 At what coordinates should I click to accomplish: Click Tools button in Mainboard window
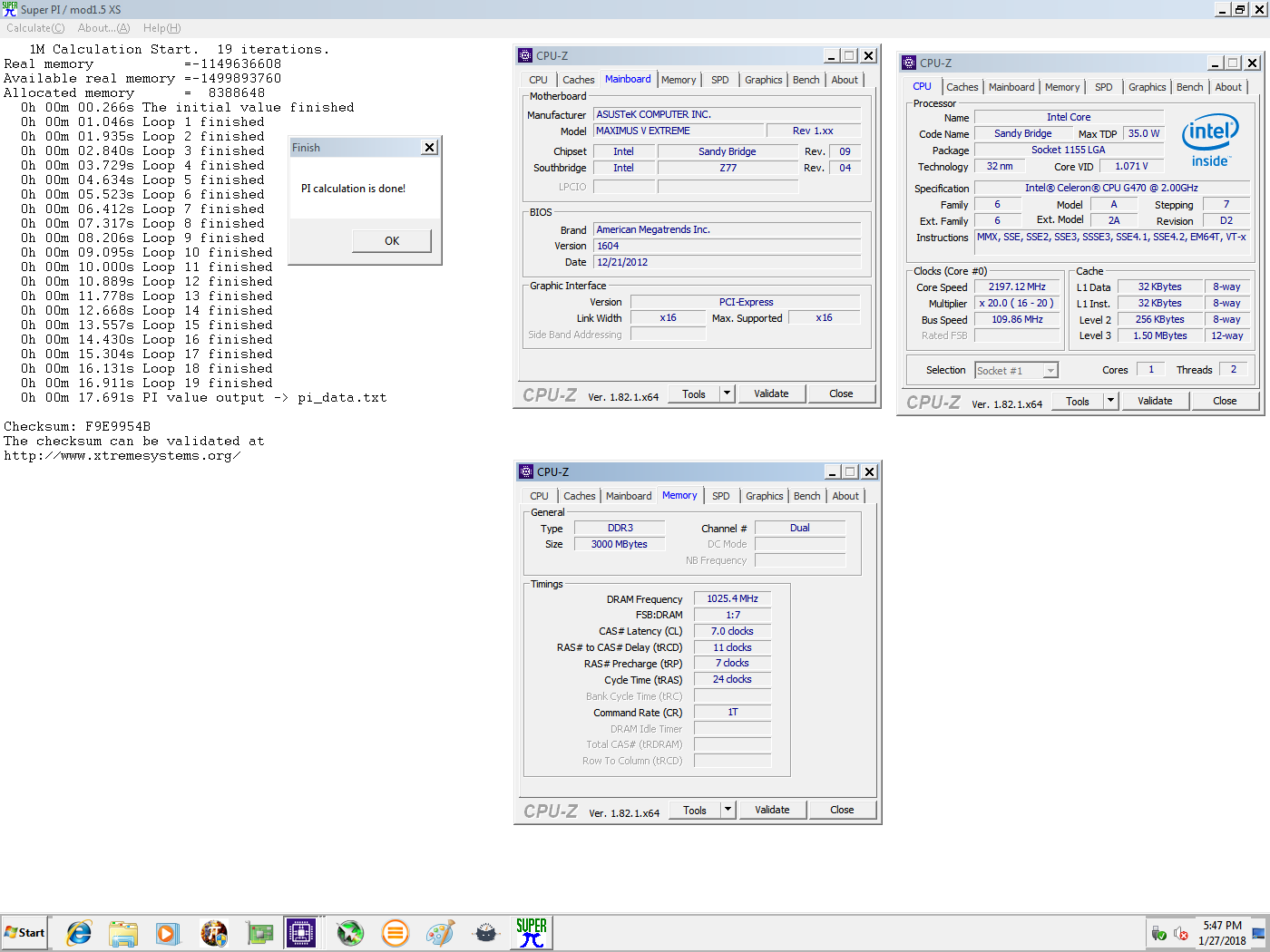(x=694, y=393)
